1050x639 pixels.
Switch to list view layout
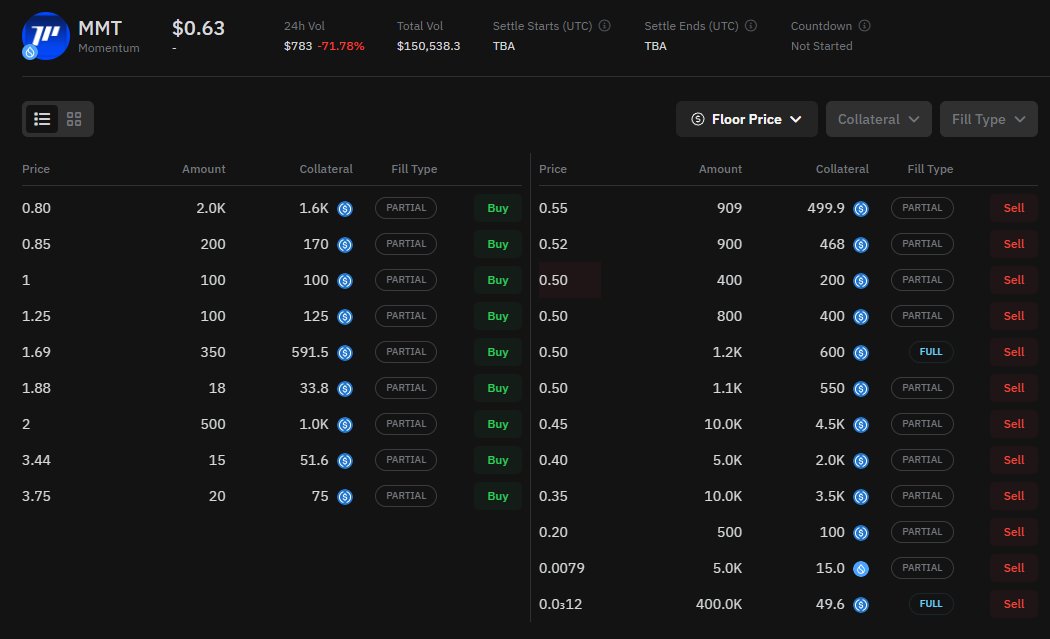point(42,119)
